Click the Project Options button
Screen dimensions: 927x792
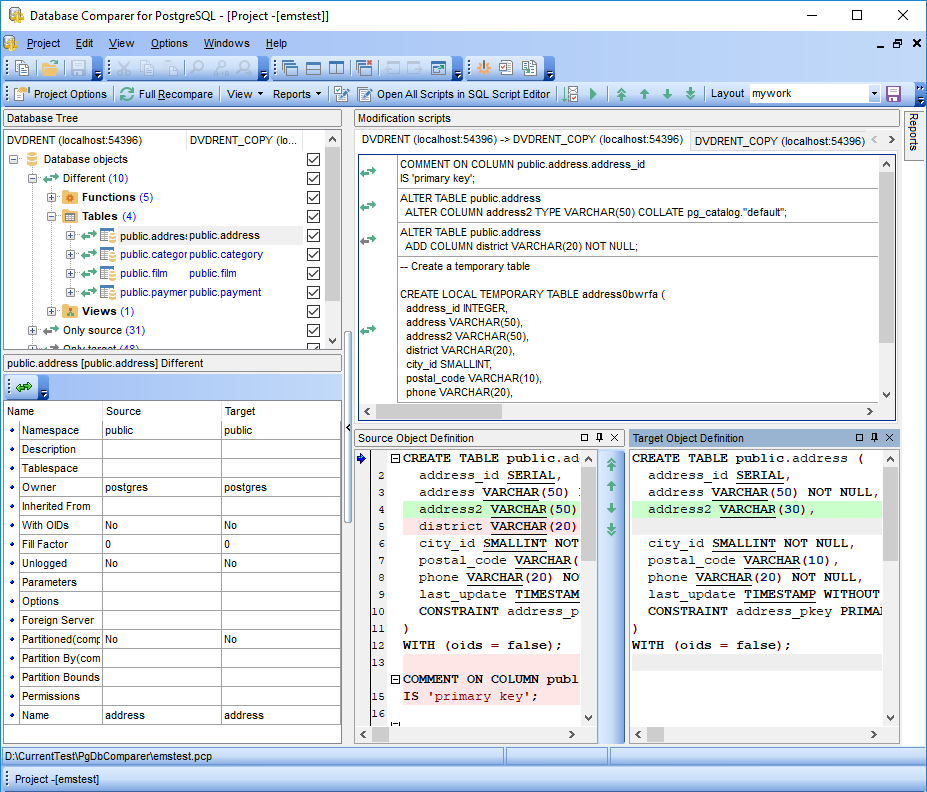click(61, 94)
